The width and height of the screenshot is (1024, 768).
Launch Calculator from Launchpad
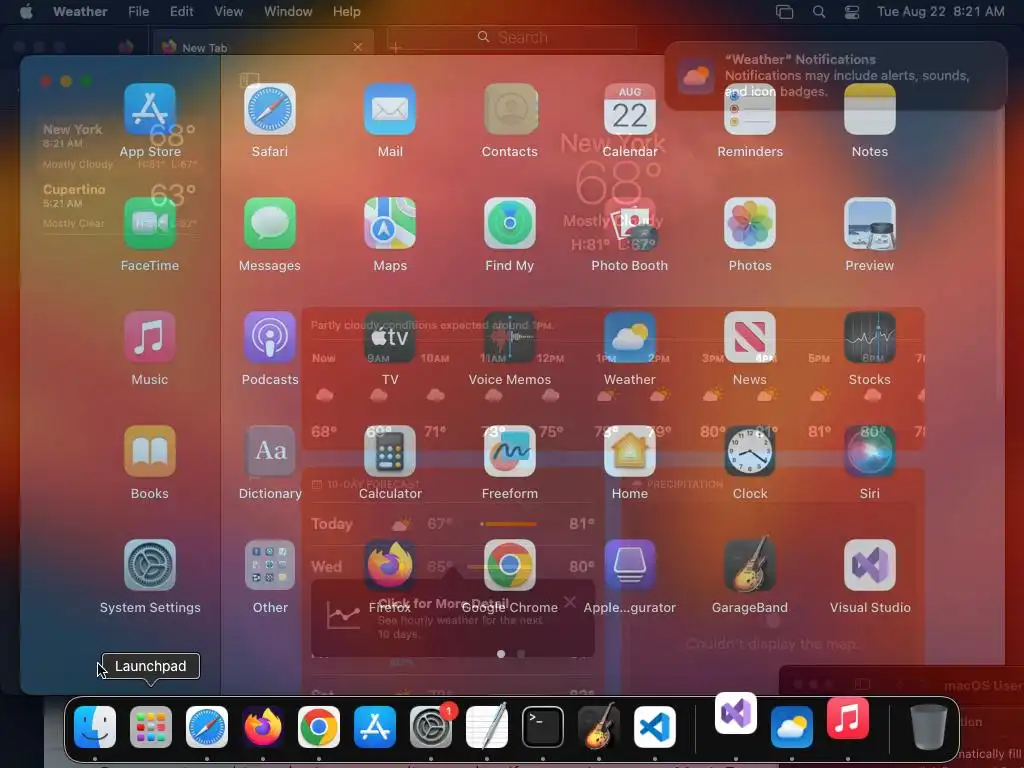pyautogui.click(x=390, y=451)
